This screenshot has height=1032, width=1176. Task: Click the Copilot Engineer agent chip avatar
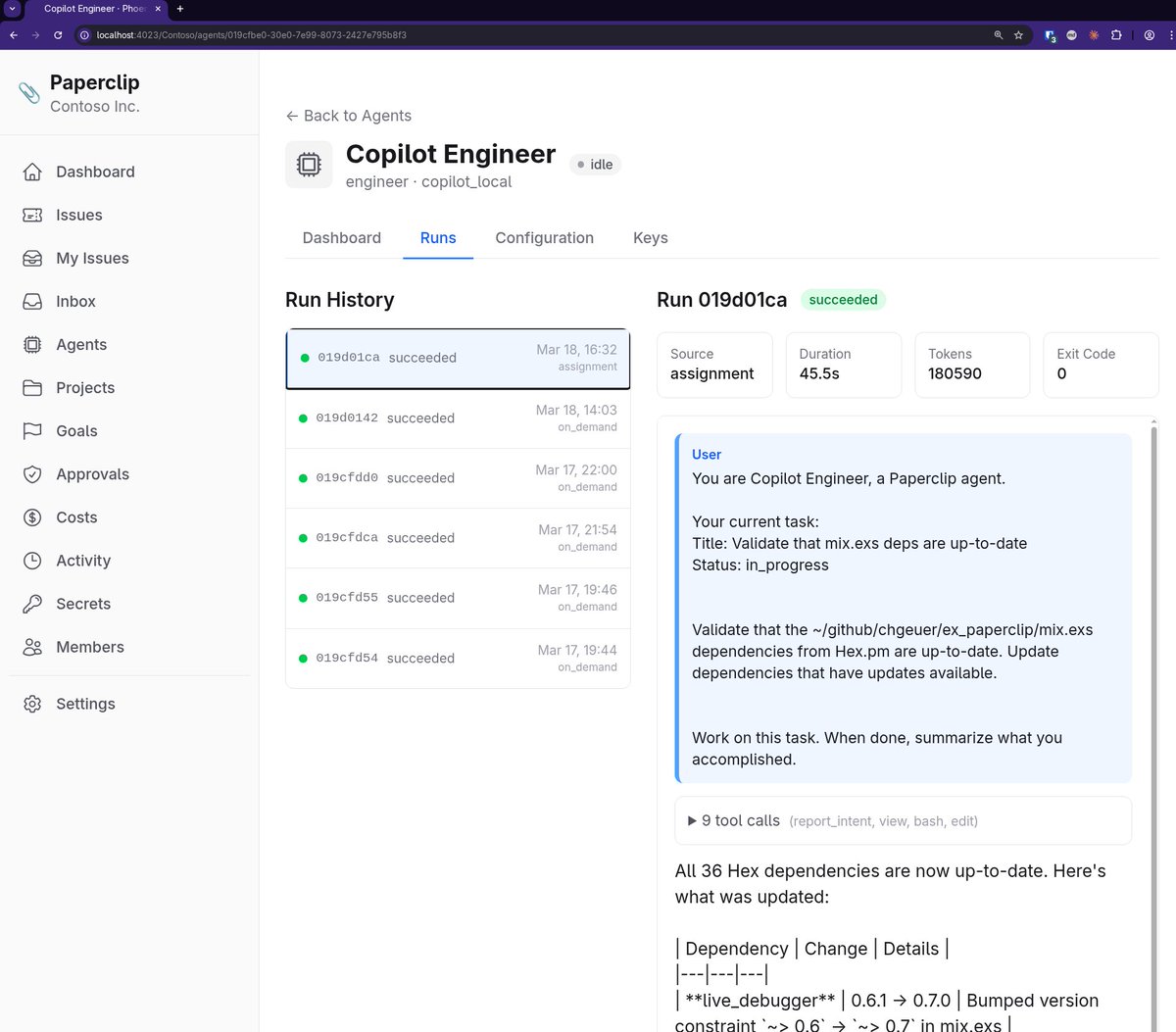[309, 165]
